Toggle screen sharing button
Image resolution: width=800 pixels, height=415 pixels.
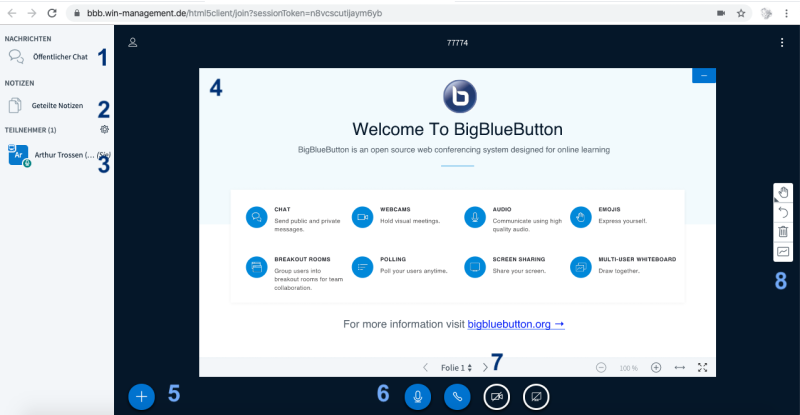click(536, 396)
